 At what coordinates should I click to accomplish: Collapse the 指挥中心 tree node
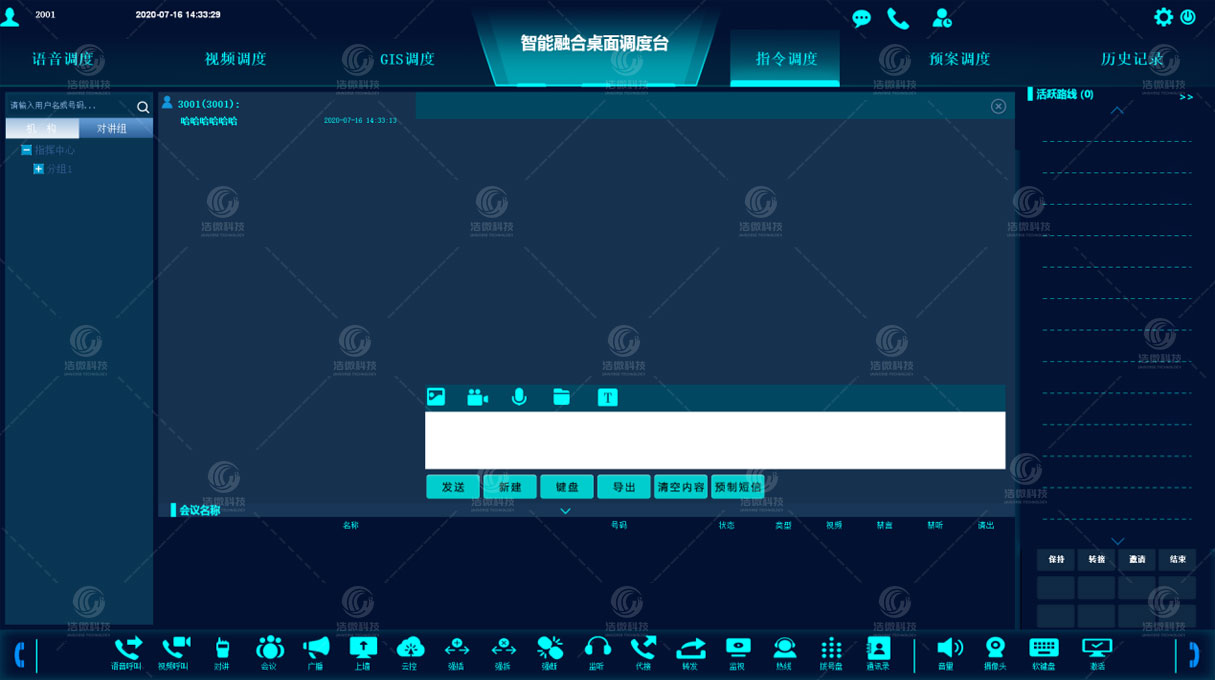[26, 150]
